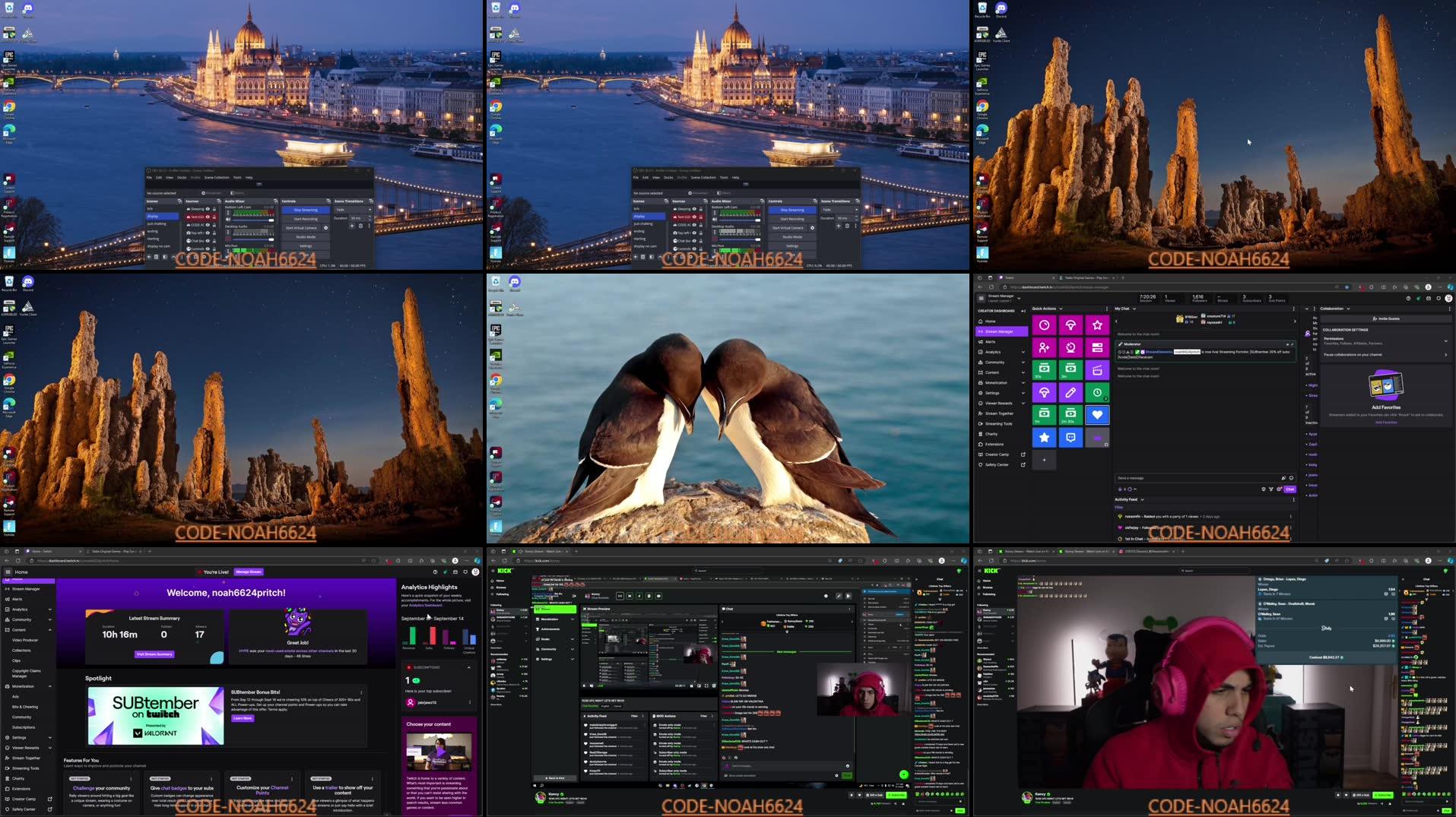Open the hamburger menu on the Twitch Home dashboard
This screenshot has width=1456, height=817.
pyautogui.click(x=8, y=572)
